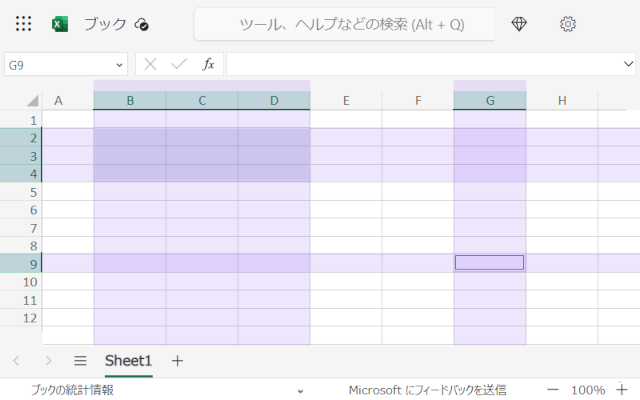Click the cloud save status icon
The height and width of the screenshot is (400, 640).
pos(142,25)
